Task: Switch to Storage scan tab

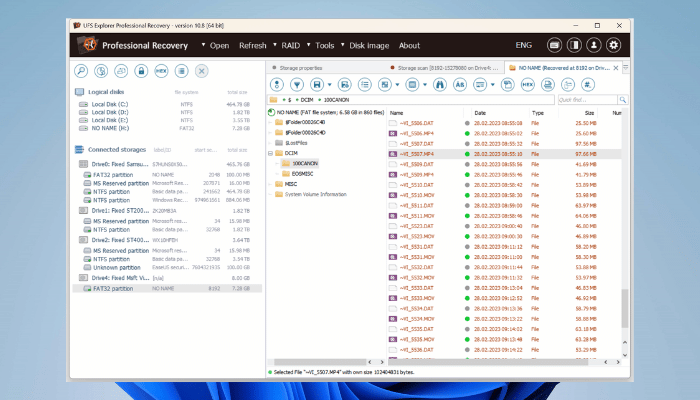Action: pyautogui.click(x=448, y=68)
